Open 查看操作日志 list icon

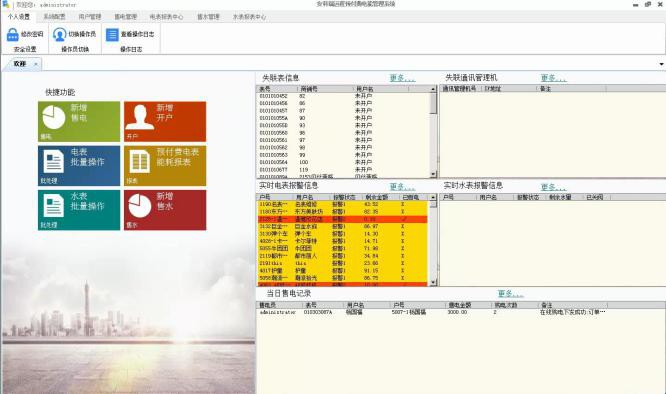[x=112, y=34]
